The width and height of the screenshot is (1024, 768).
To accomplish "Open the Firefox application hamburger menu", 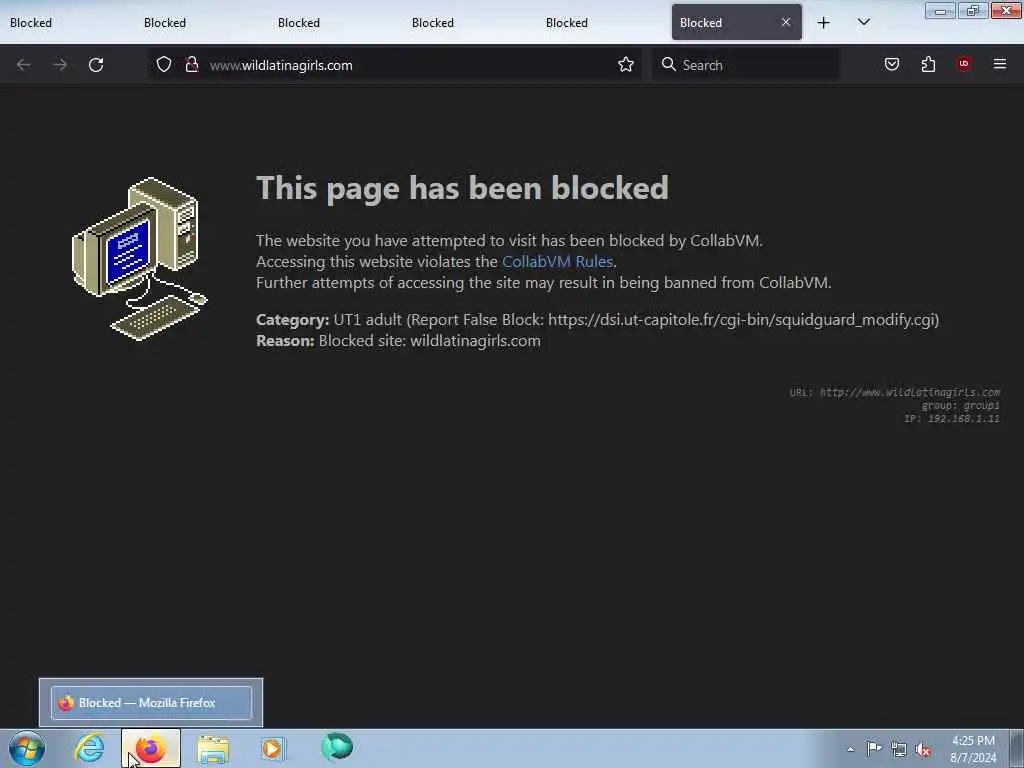I will coord(1000,64).
